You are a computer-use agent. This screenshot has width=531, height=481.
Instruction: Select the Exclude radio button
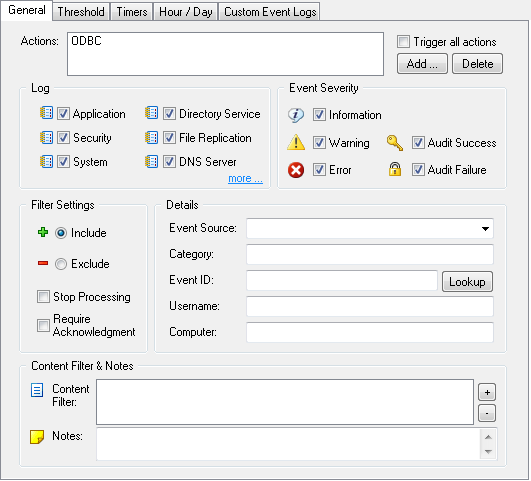coord(61,264)
